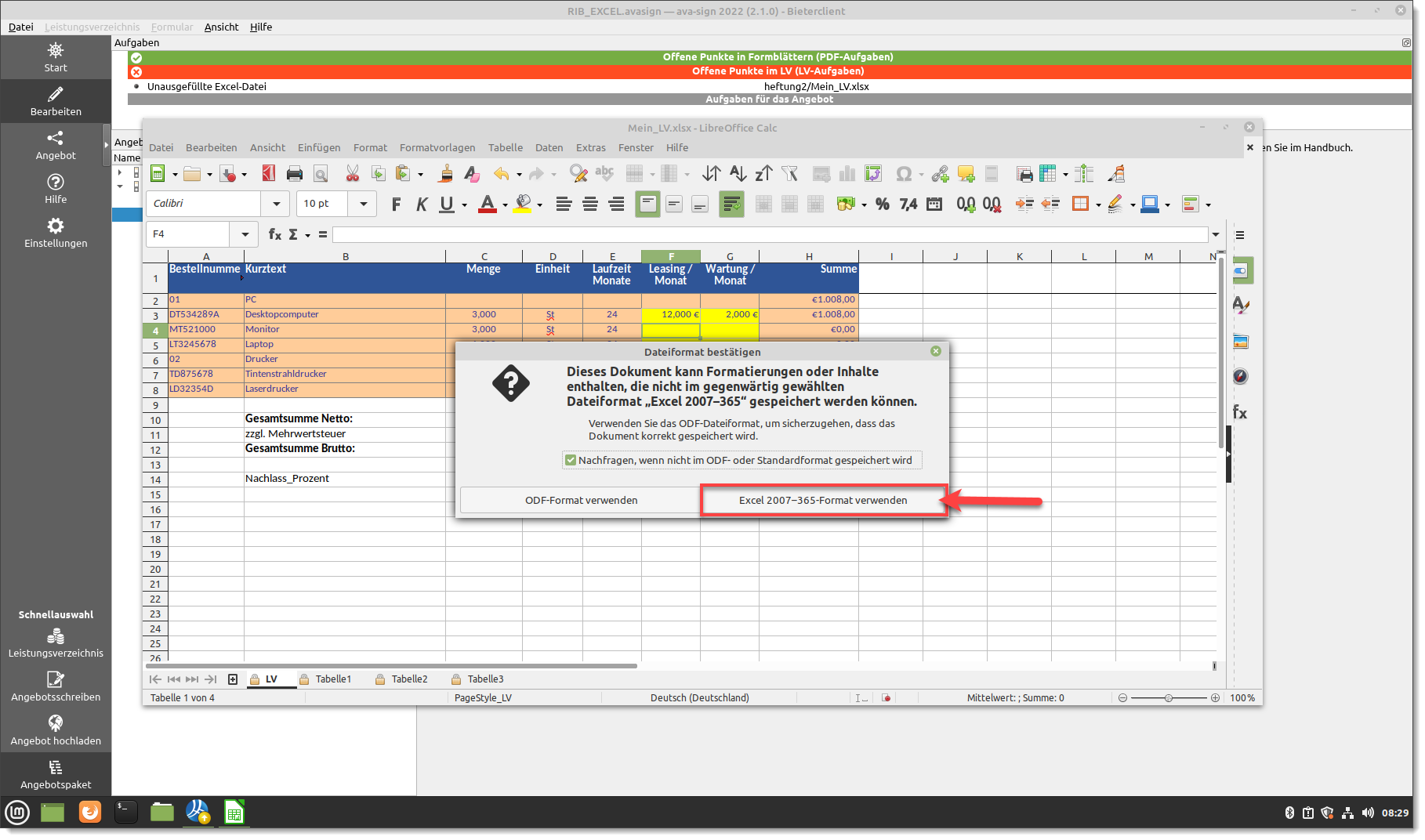Toggle Align Top button
The width and height of the screenshot is (1425, 840).
click(x=647, y=204)
